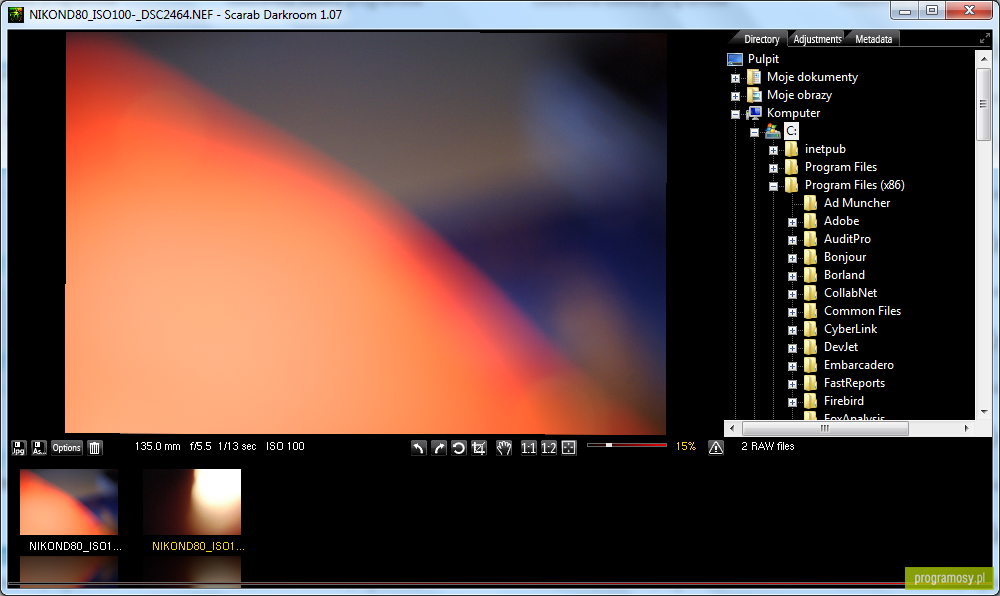Open the Adjustments tab

[817, 39]
